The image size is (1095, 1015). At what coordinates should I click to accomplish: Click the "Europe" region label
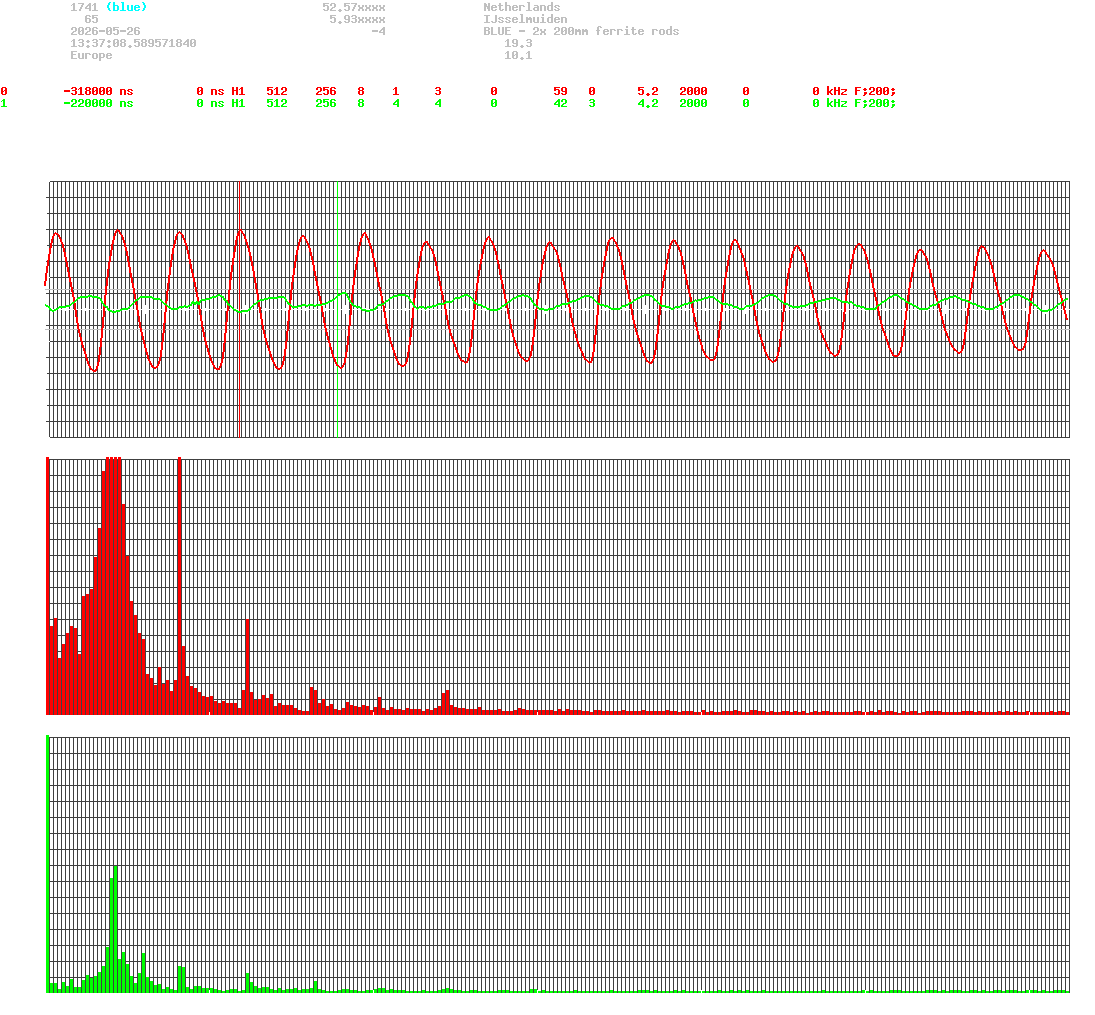pos(91,54)
